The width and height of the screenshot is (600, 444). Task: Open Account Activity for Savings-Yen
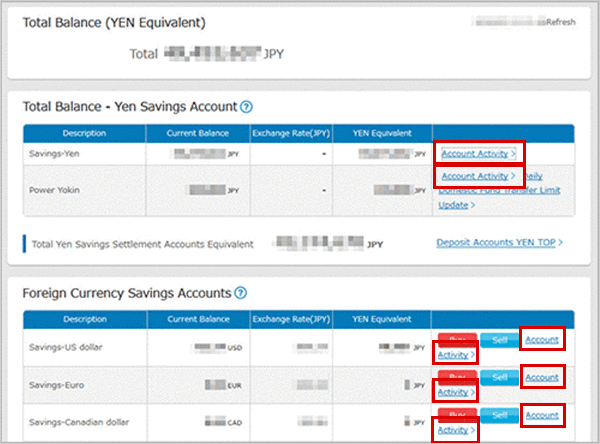(476, 154)
